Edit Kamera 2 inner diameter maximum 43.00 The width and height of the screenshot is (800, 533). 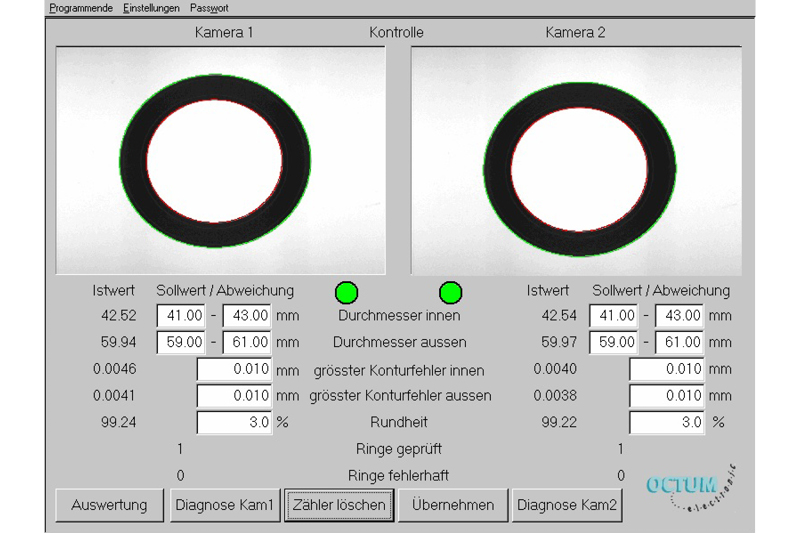point(680,316)
